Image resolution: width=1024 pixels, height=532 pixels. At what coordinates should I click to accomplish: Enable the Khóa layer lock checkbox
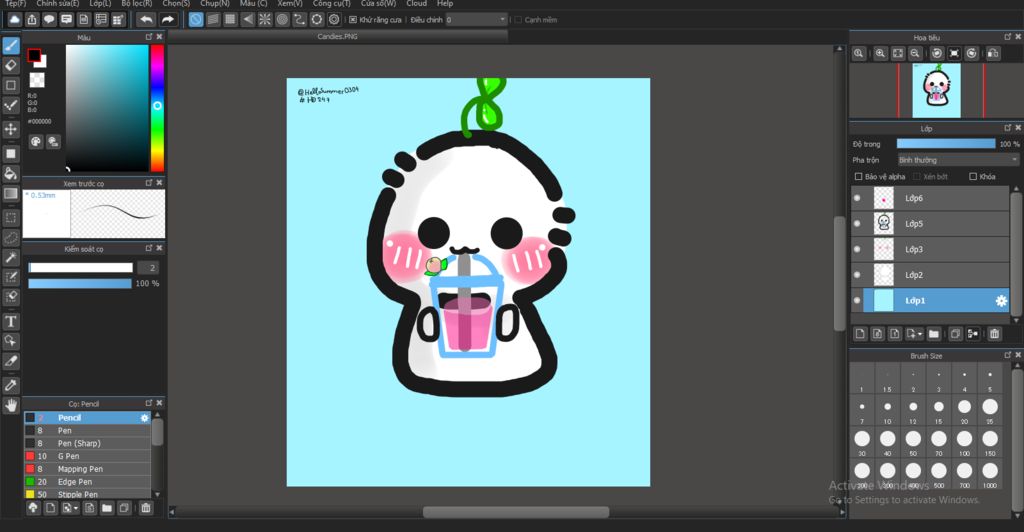click(x=972, y=176)
